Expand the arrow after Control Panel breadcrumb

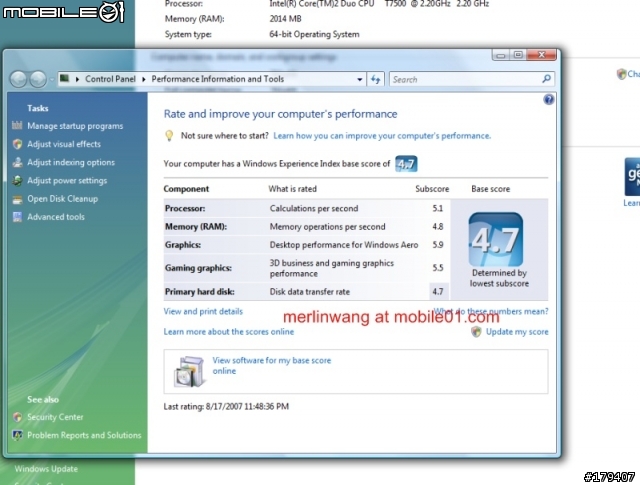[x=144, y=79]
